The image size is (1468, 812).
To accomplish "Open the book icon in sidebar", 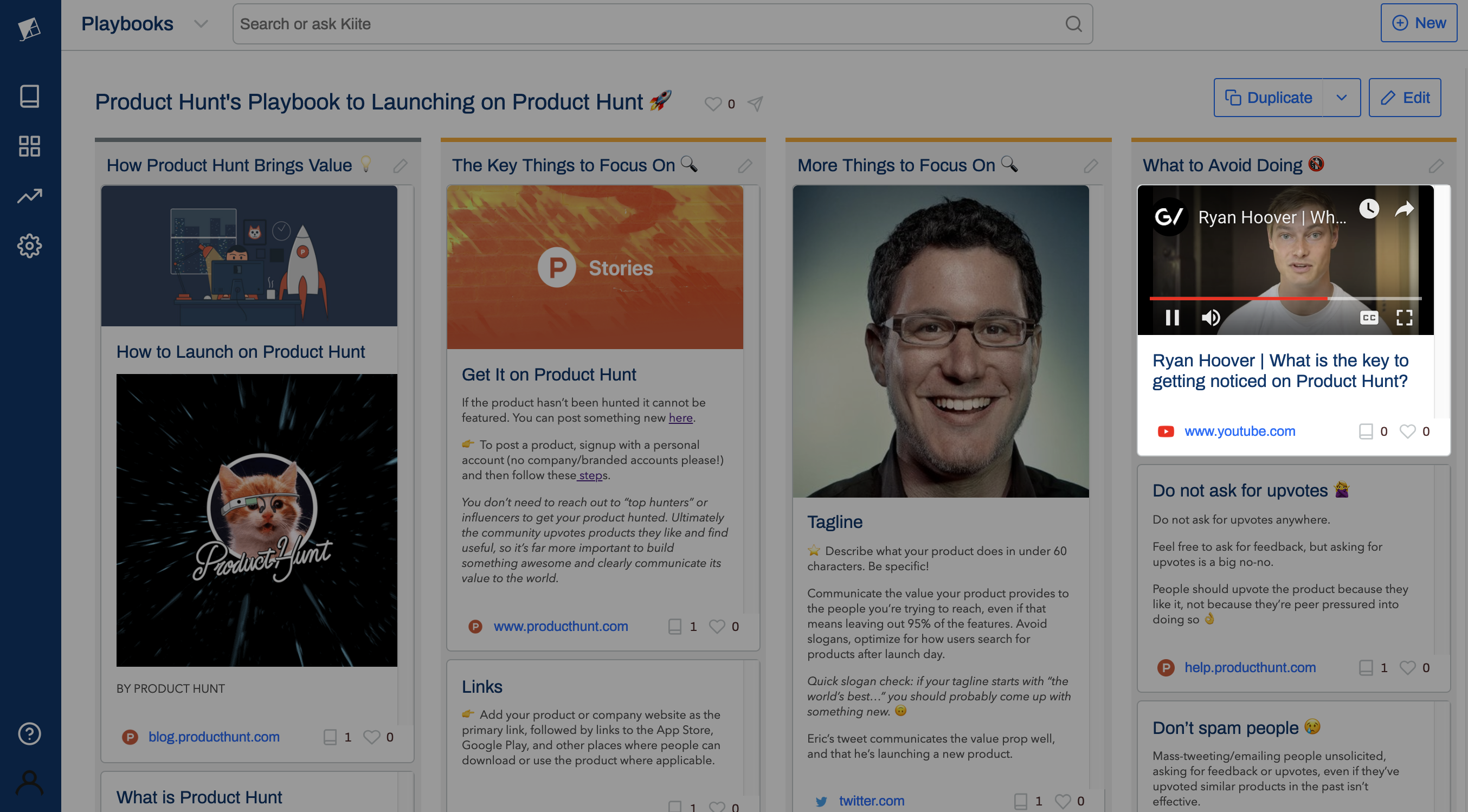I will 30,96.
